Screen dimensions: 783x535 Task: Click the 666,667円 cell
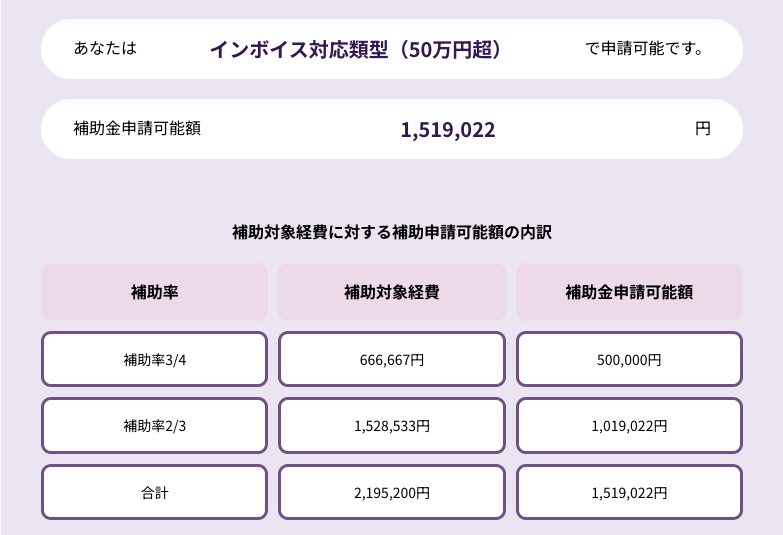coord(391,359)
